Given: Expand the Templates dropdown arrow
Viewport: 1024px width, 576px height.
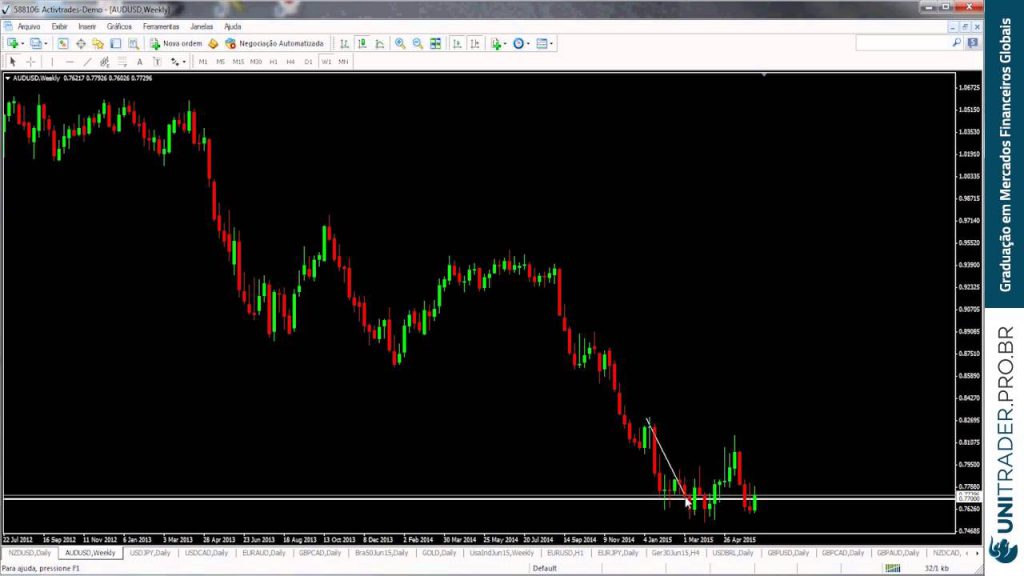Looking at the screenshot, I should point(551,44).
